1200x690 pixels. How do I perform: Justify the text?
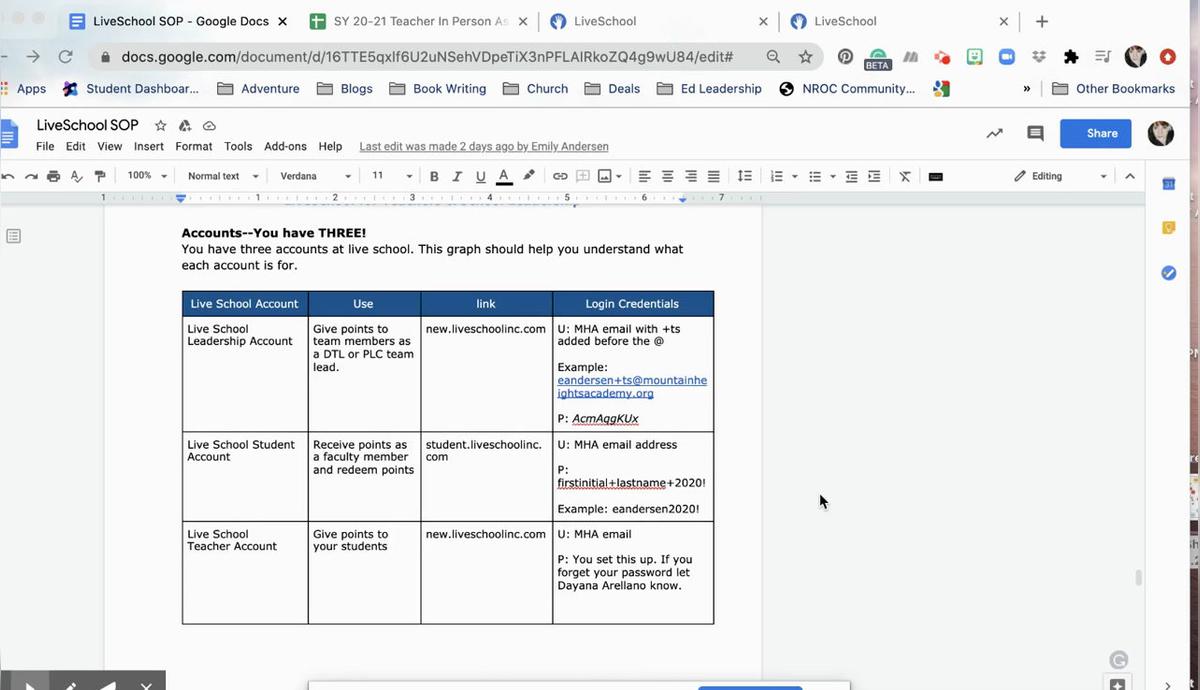[714, 176]
